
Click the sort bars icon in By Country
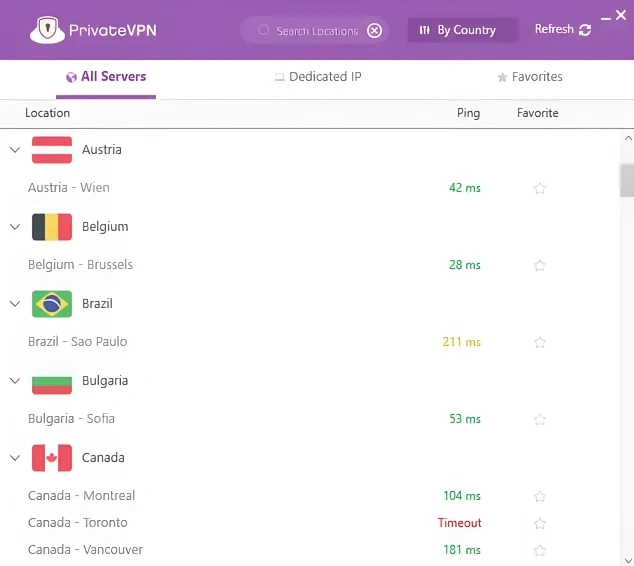click(424, 30)
